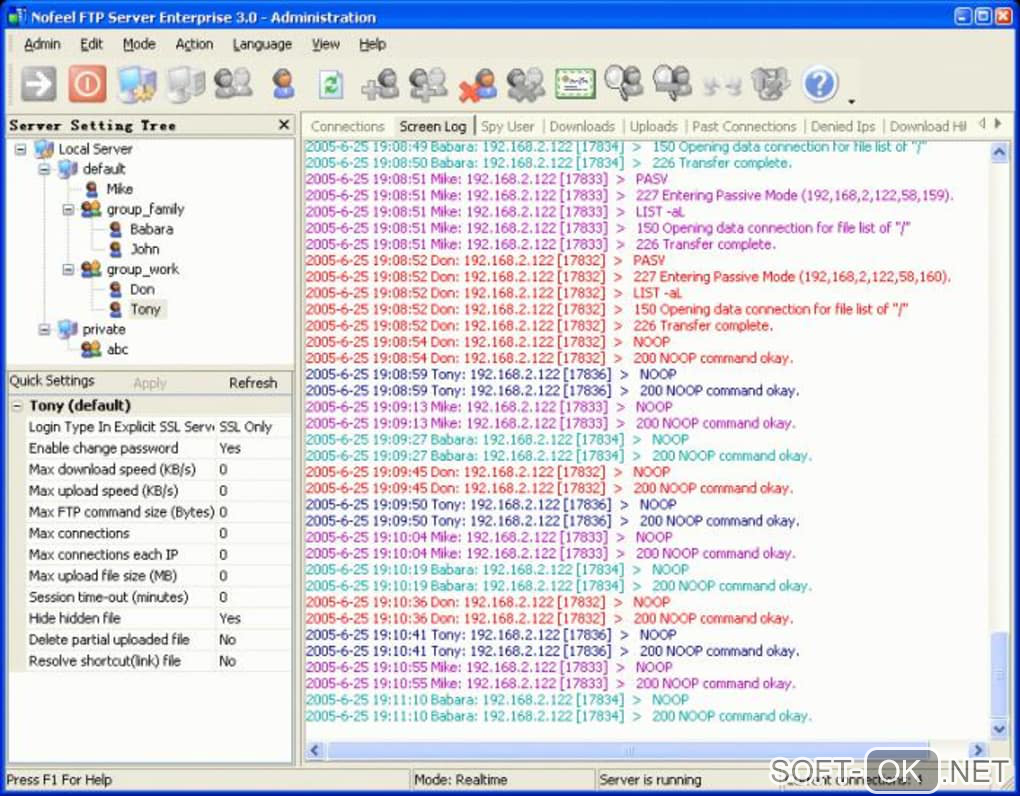Click the Session time-out value field

pyautogui.click(x=253, y=597)
